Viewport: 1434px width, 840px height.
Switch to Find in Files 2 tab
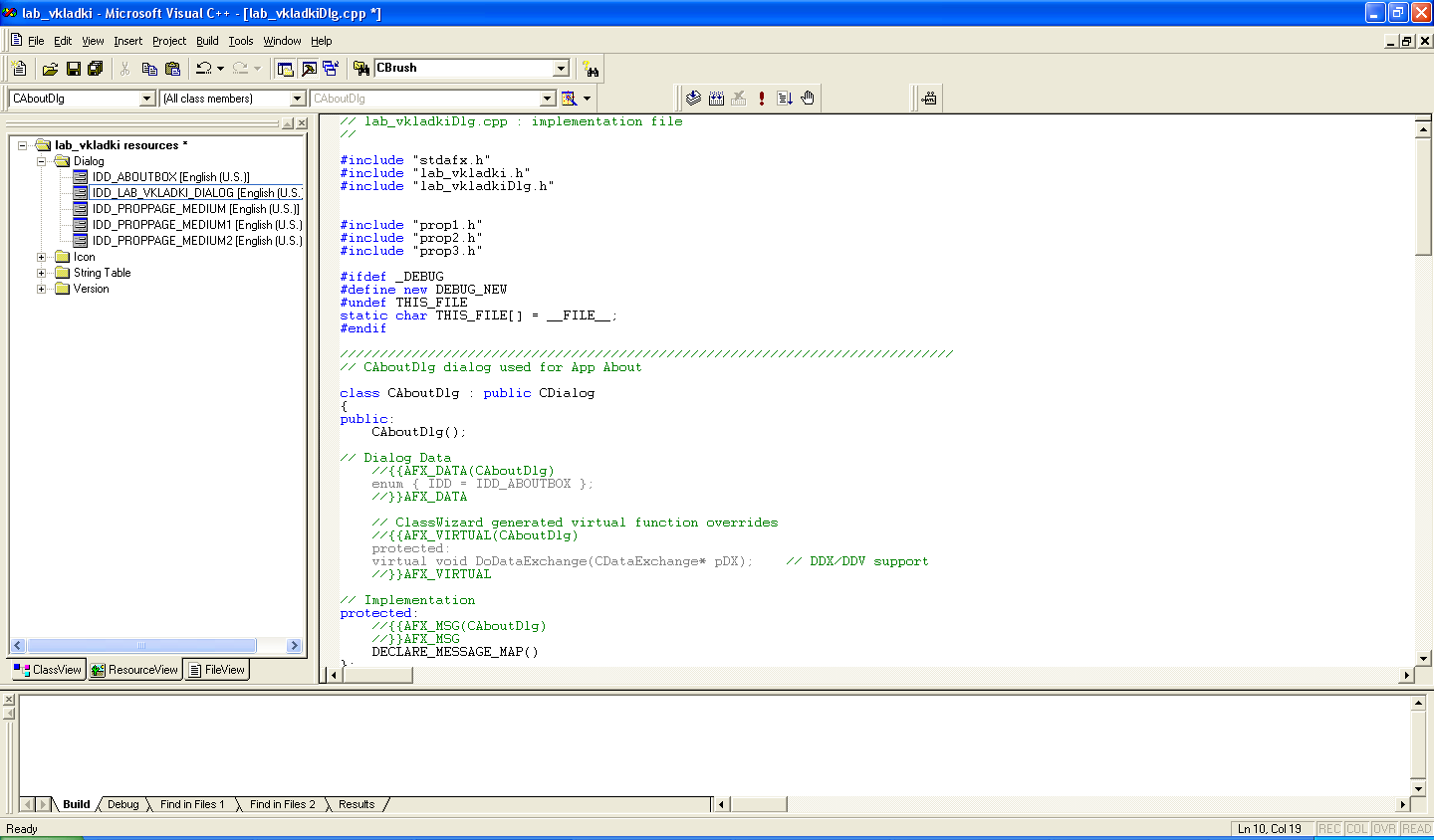(x=282, y=804)
